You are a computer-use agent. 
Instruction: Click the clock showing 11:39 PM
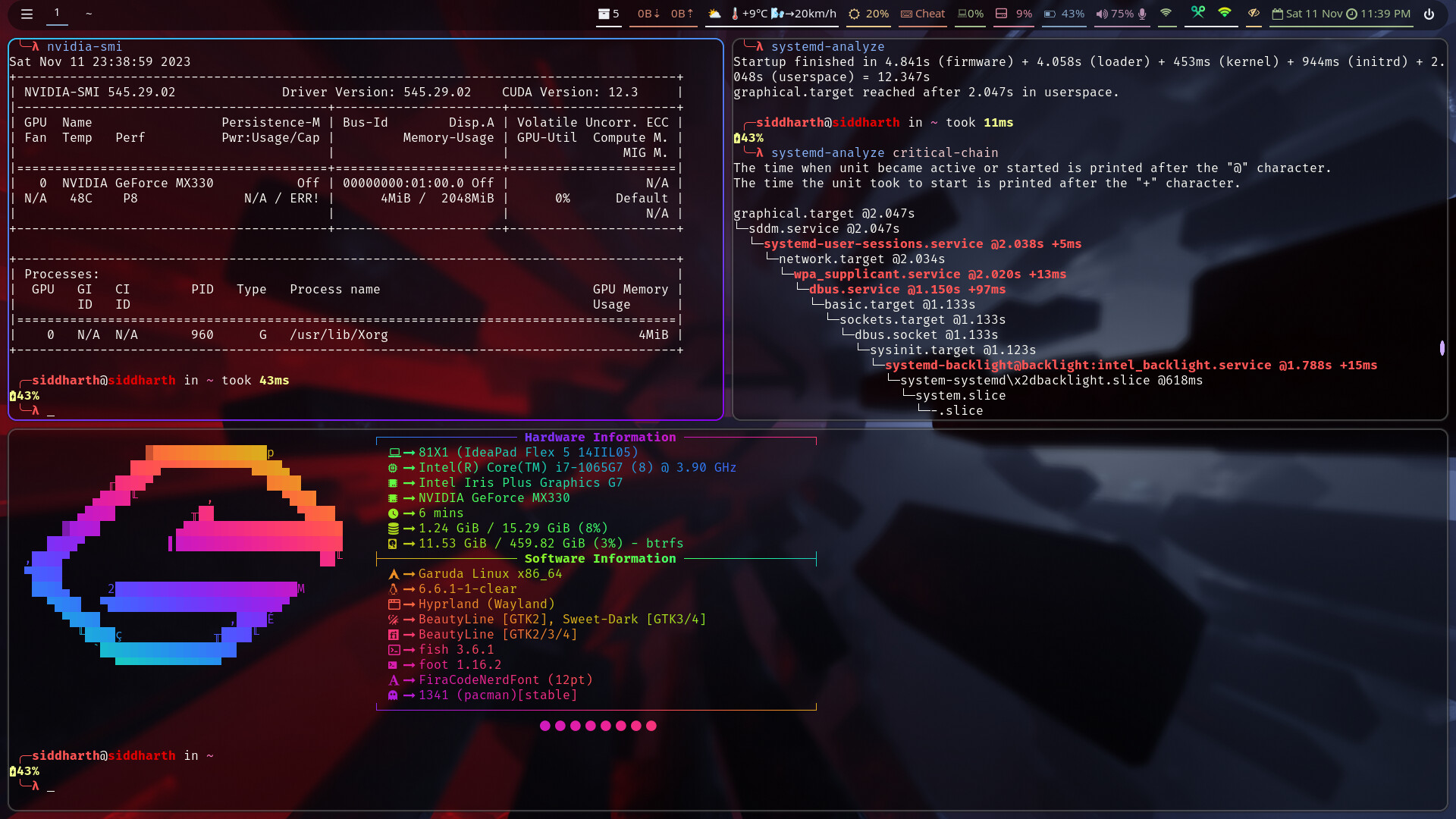click(x=1378, y=14)
